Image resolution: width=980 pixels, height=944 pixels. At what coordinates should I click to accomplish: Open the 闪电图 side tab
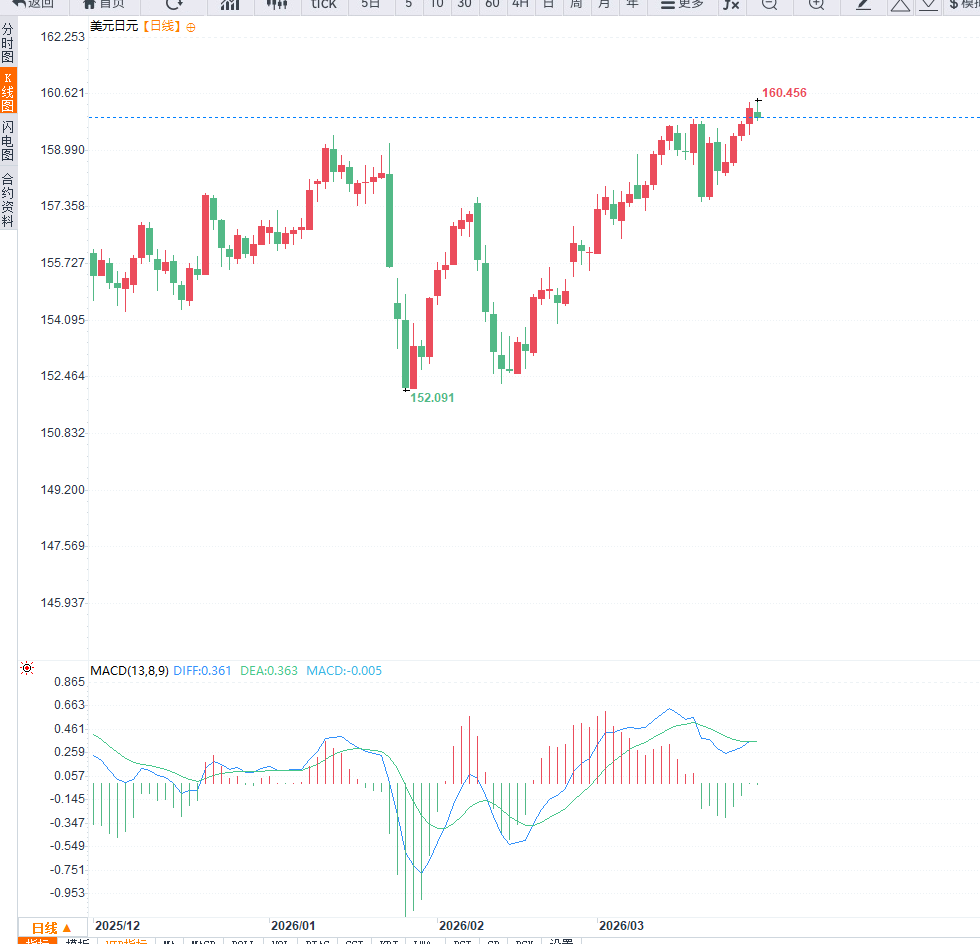[8, 141]
